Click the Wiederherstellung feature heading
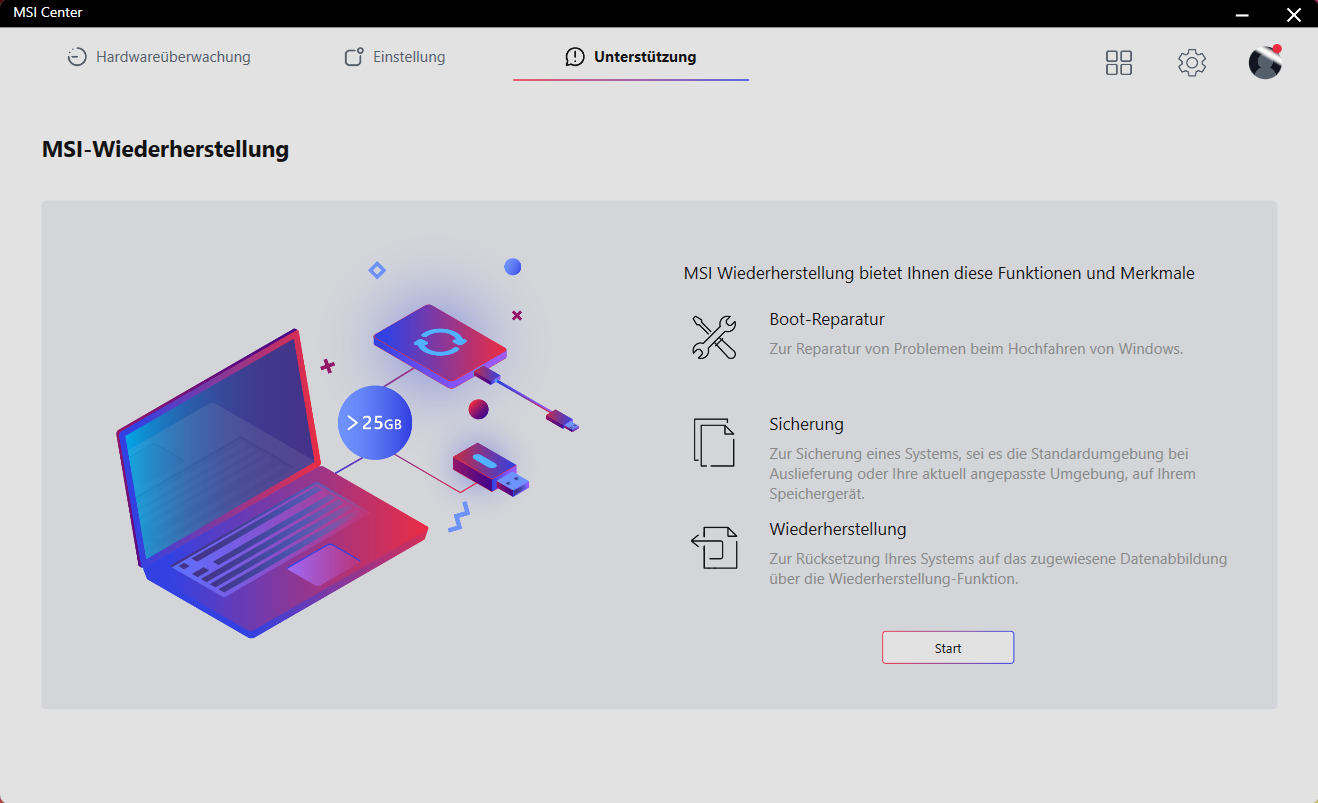 pyautogui.click(x=837, y=529)
